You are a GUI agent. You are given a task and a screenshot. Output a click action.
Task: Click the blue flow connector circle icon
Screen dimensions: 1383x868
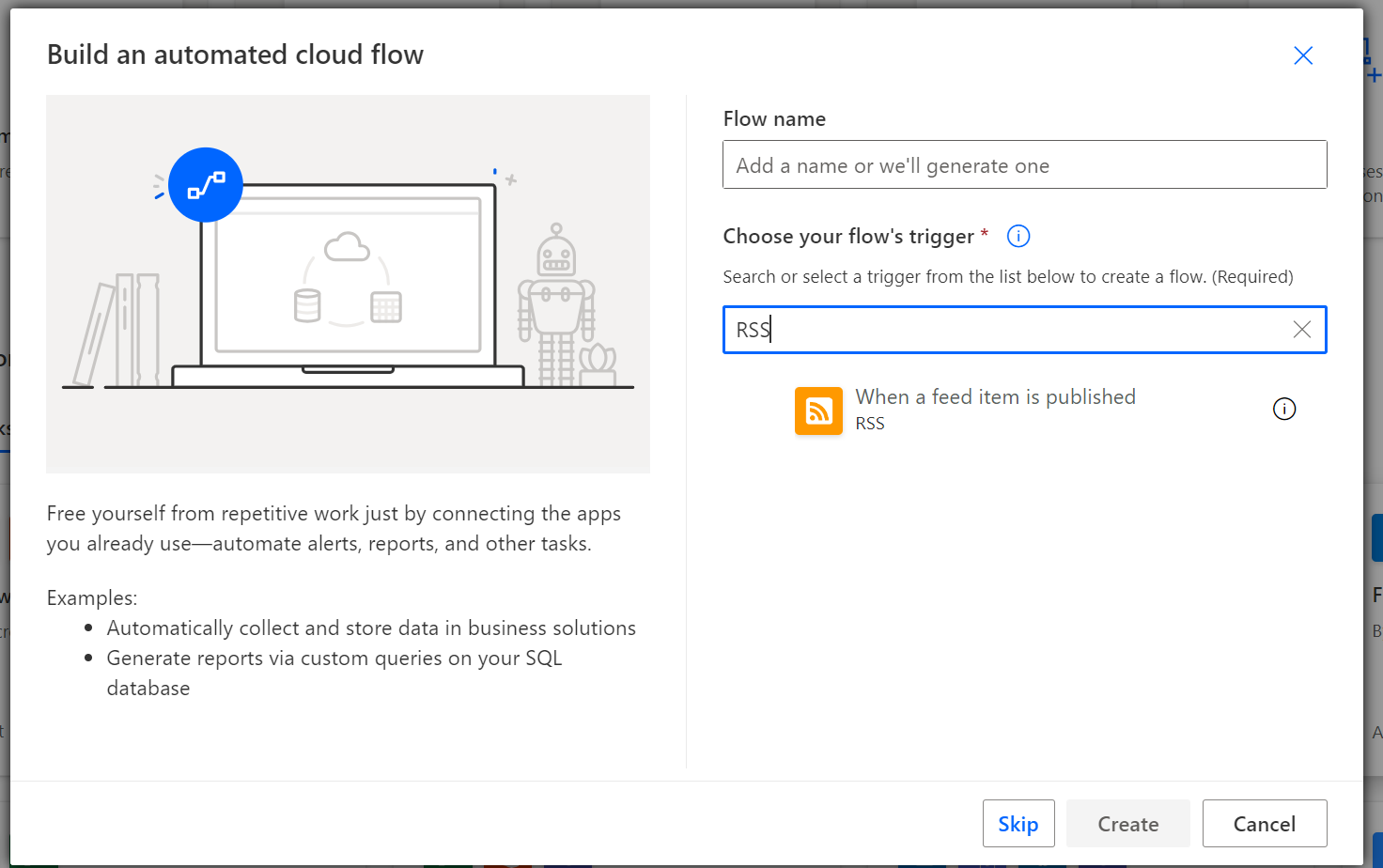[x=206, y=185]
